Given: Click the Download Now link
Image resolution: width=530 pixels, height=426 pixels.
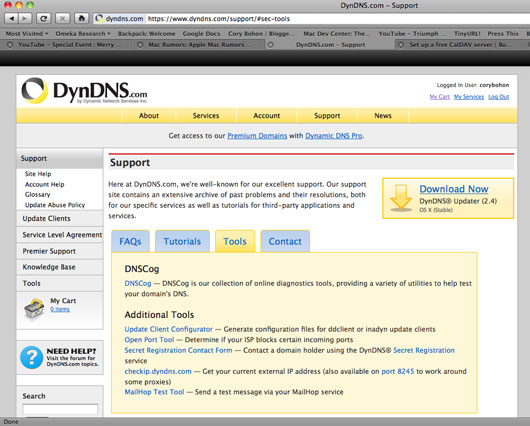Looking at the screenshot, I should click(x=454, y=189).
